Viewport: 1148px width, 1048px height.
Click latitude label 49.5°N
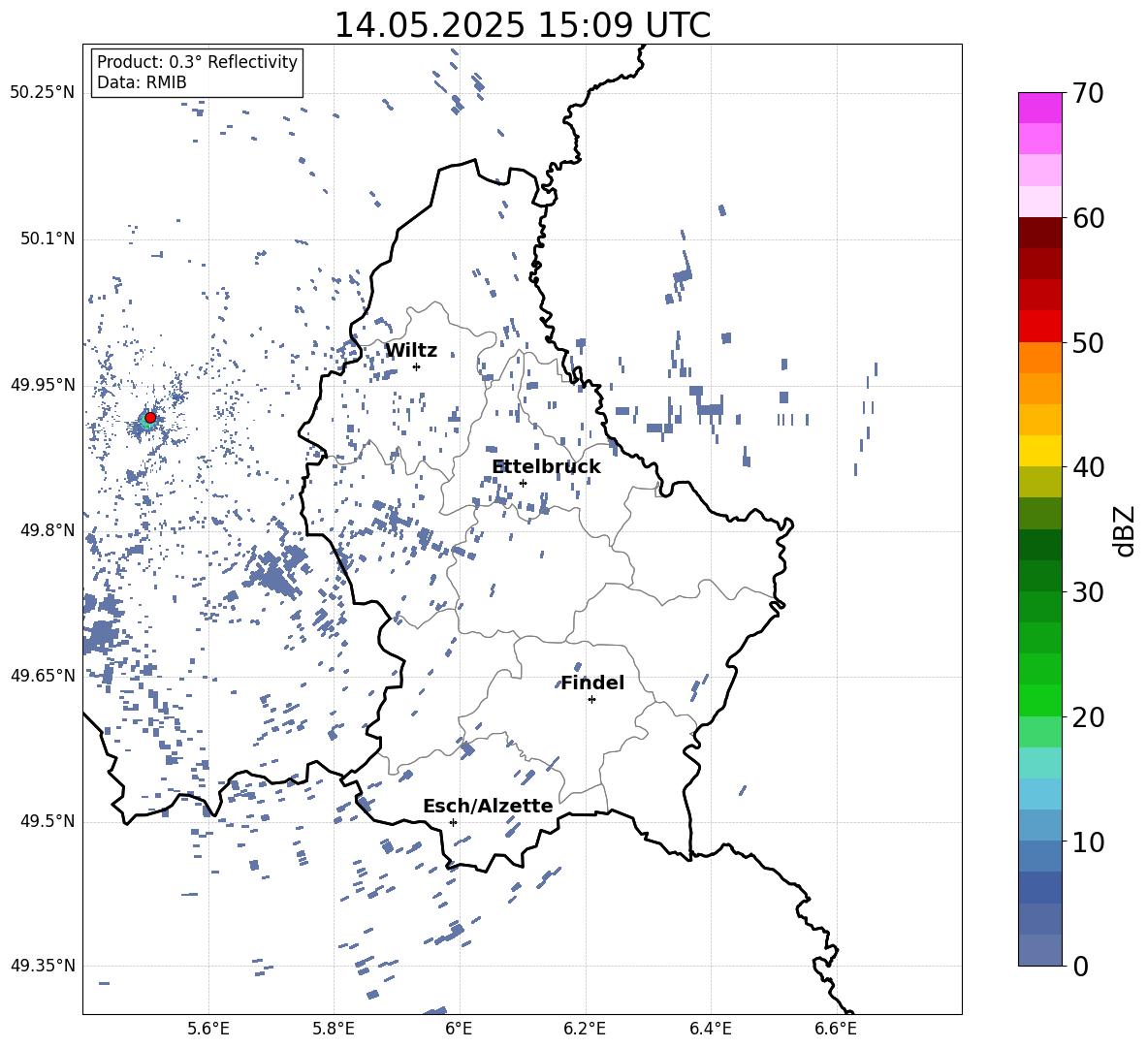click(48, 821)
